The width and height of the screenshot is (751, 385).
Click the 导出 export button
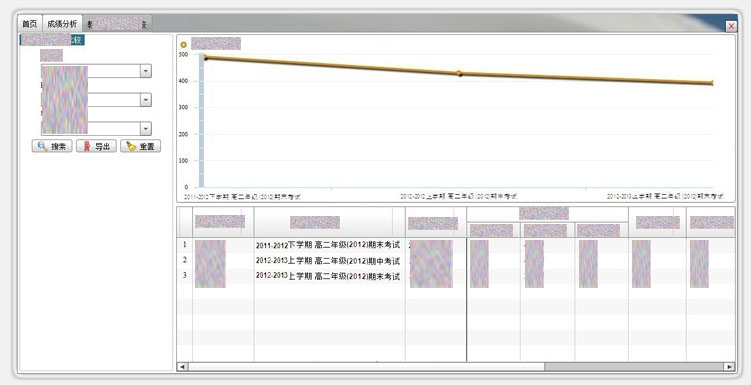click(x=96, y=146)
